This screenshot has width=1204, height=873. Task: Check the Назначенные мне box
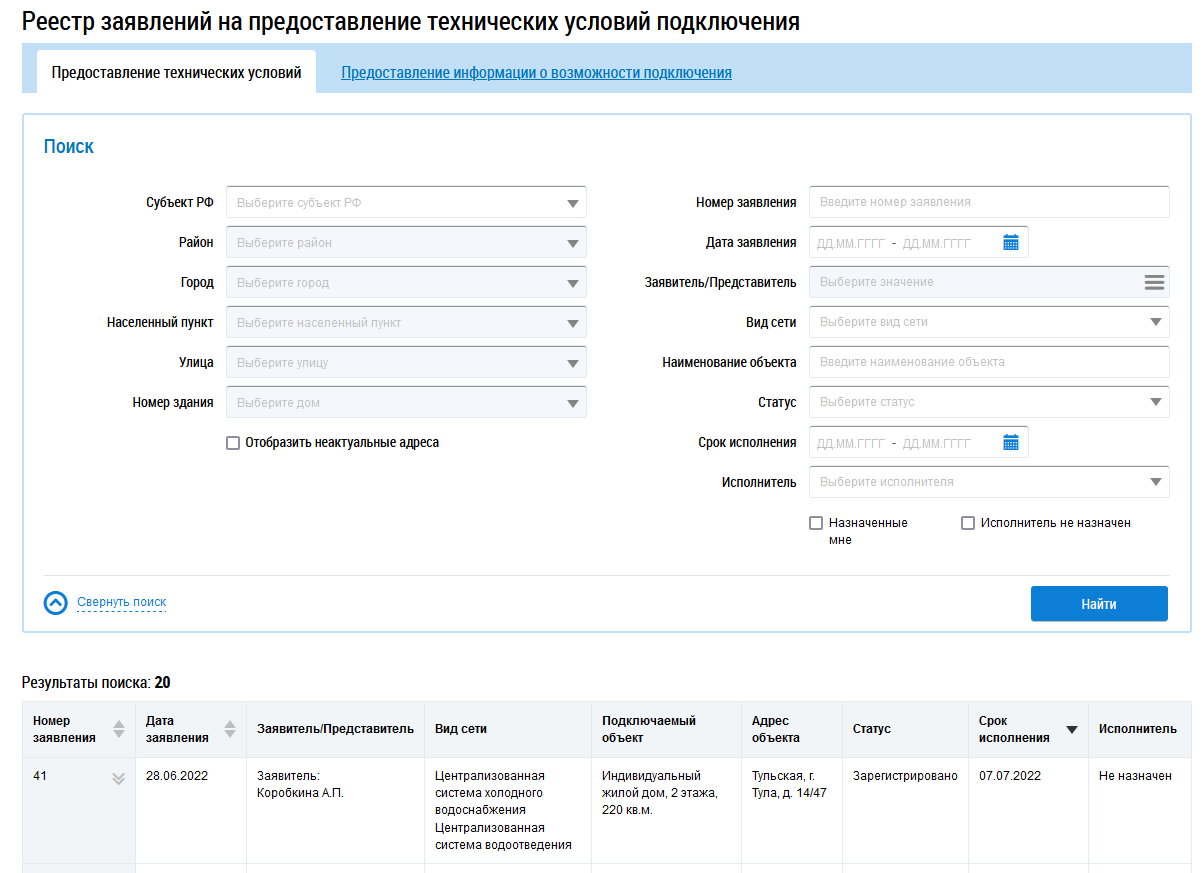pos(816,523)
